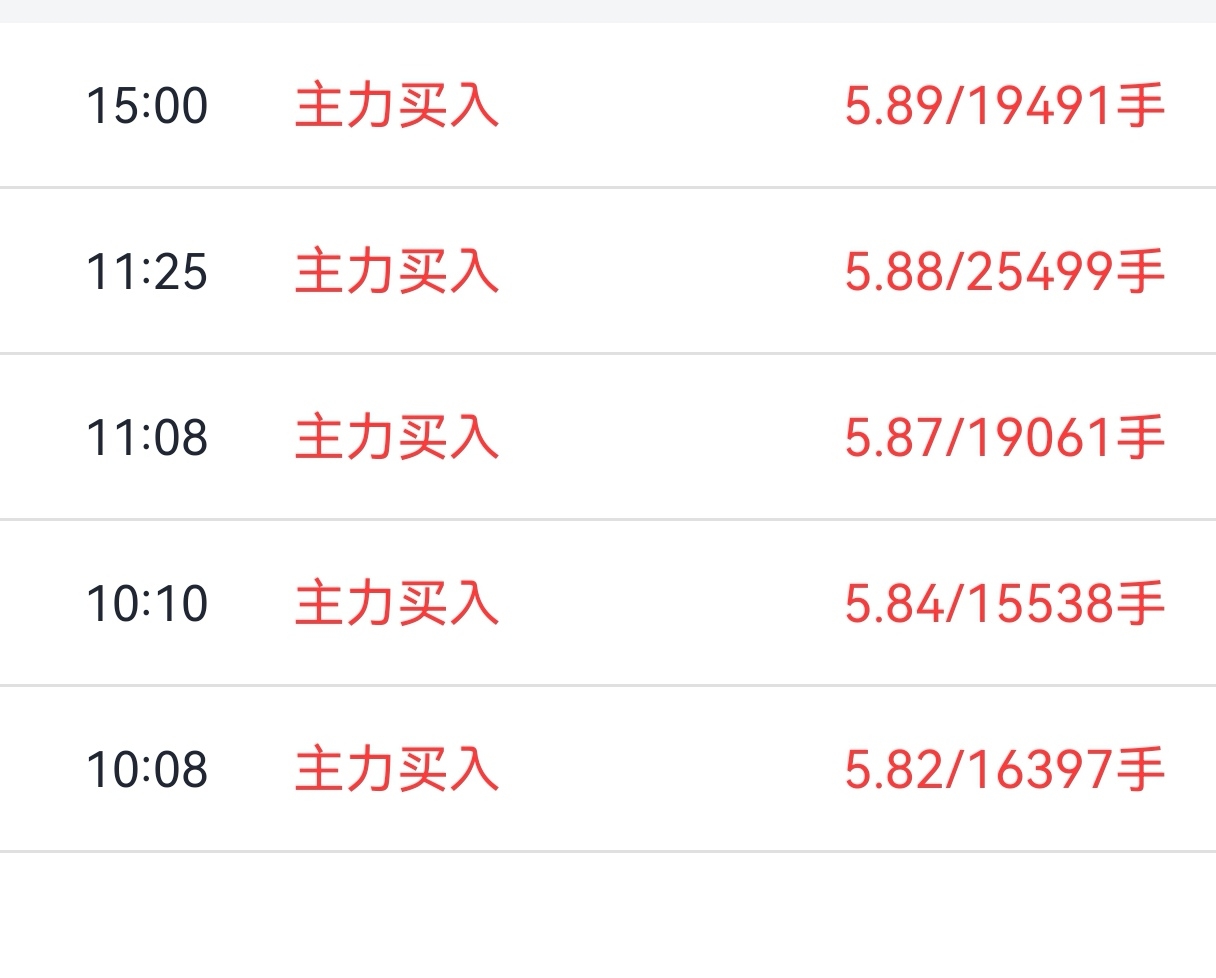The height and width of the screenshot is (978, 1216).
Task: Select the 11:08 主力买入 label
Action: pos(397,438)
